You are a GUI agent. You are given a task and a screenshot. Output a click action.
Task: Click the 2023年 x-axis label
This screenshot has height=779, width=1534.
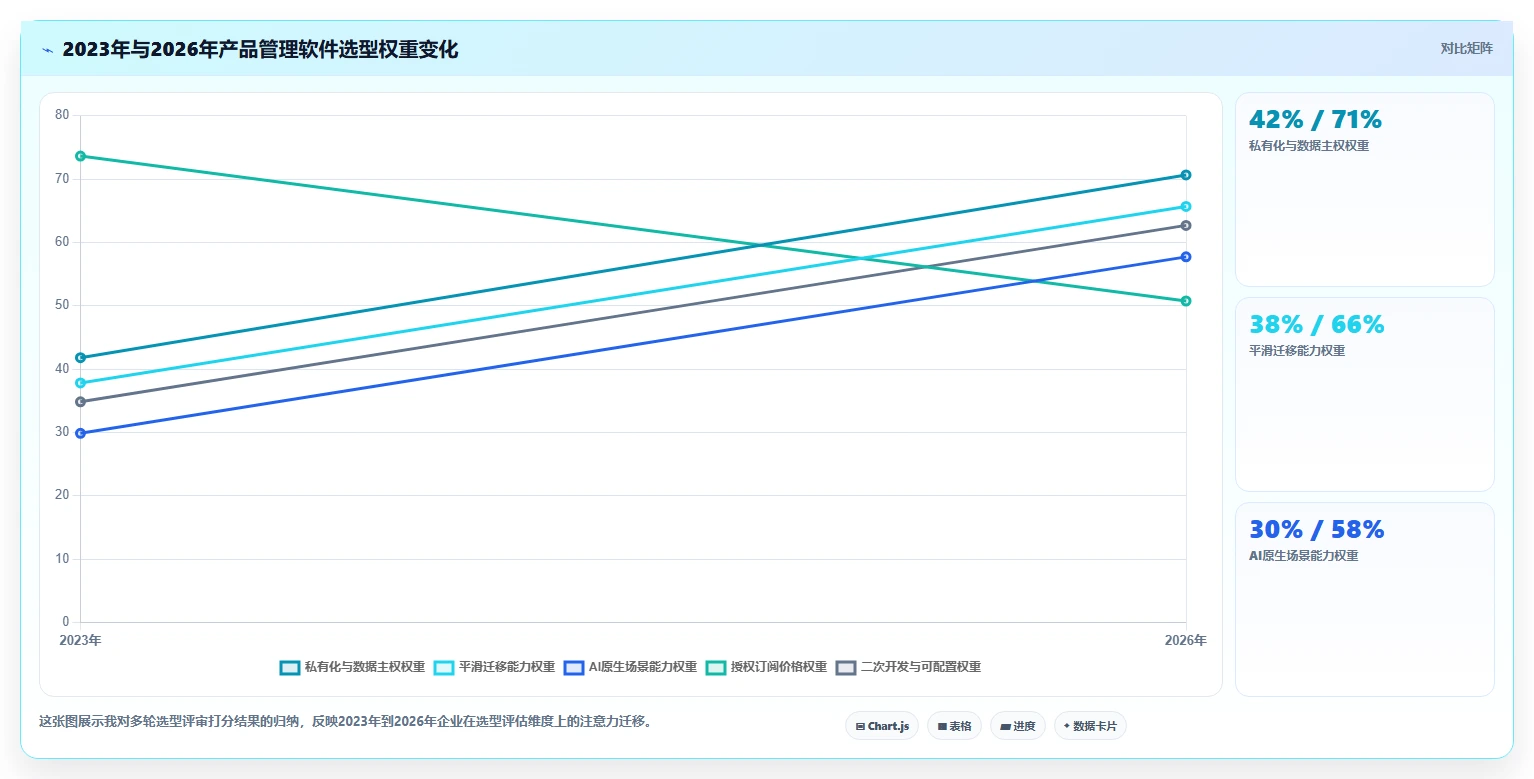coord(80,640)
